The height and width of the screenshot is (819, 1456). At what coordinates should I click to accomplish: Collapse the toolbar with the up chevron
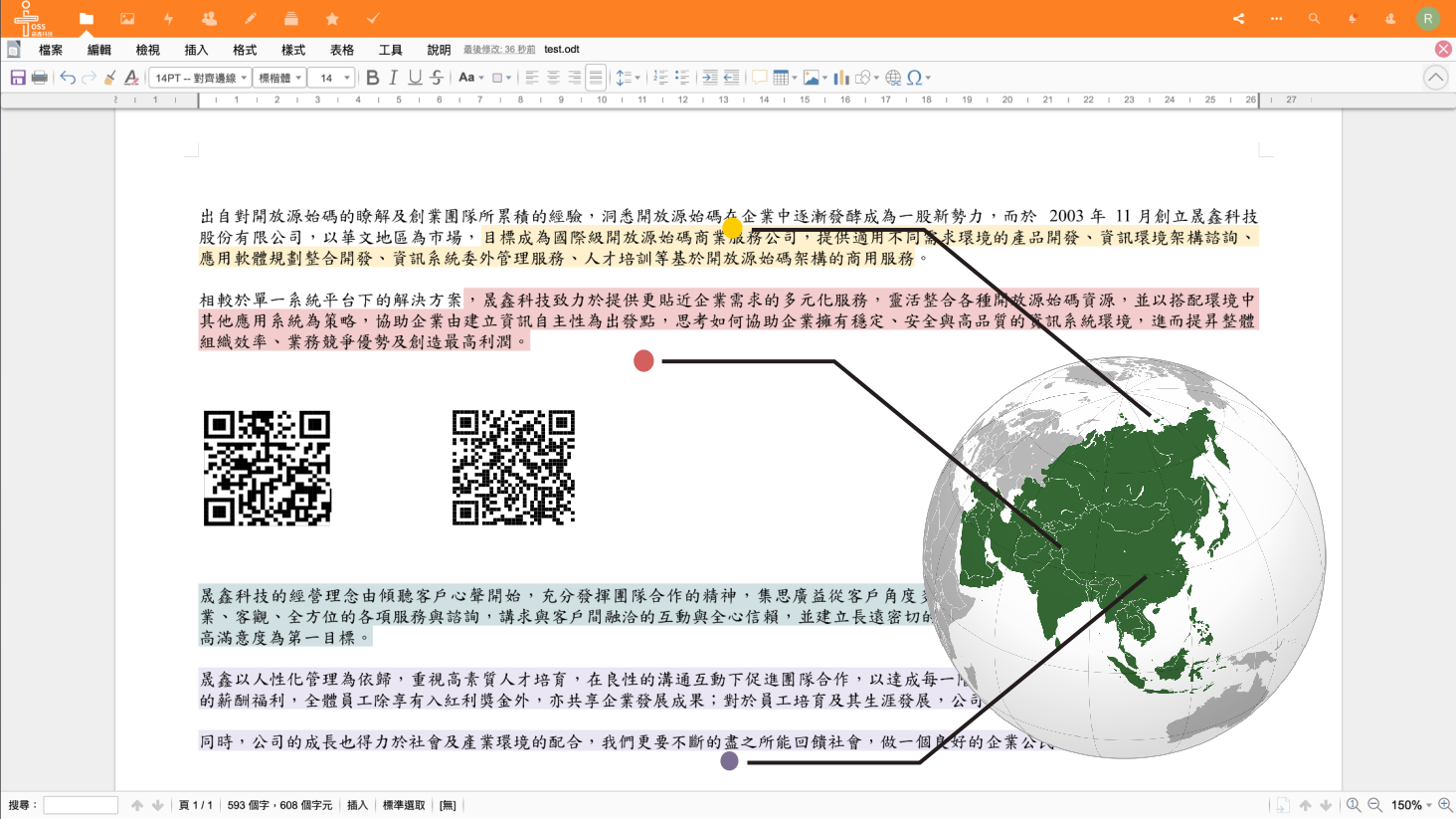point(1435,78)
